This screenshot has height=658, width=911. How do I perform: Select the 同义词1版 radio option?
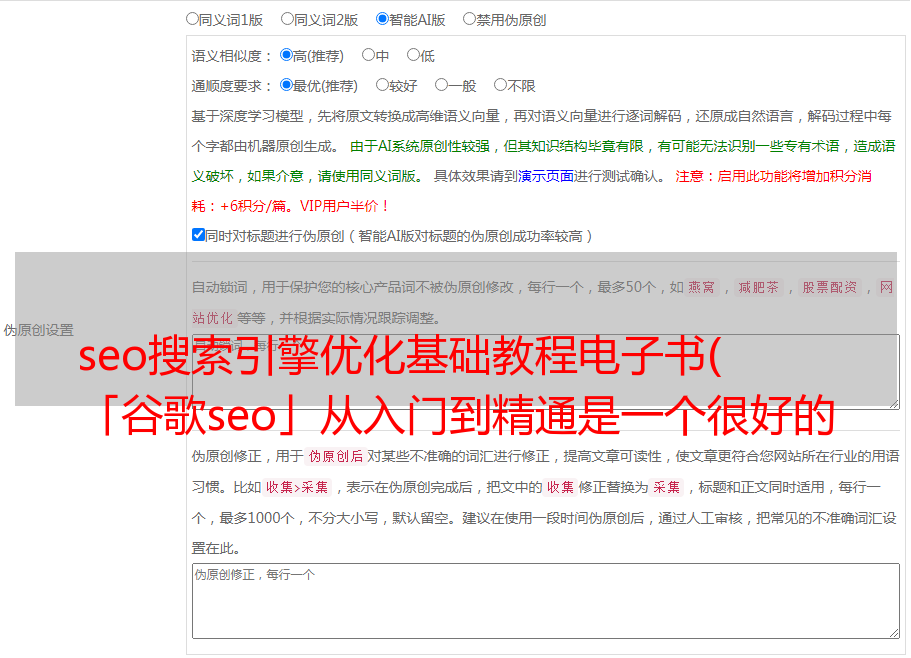coord(192,19)
